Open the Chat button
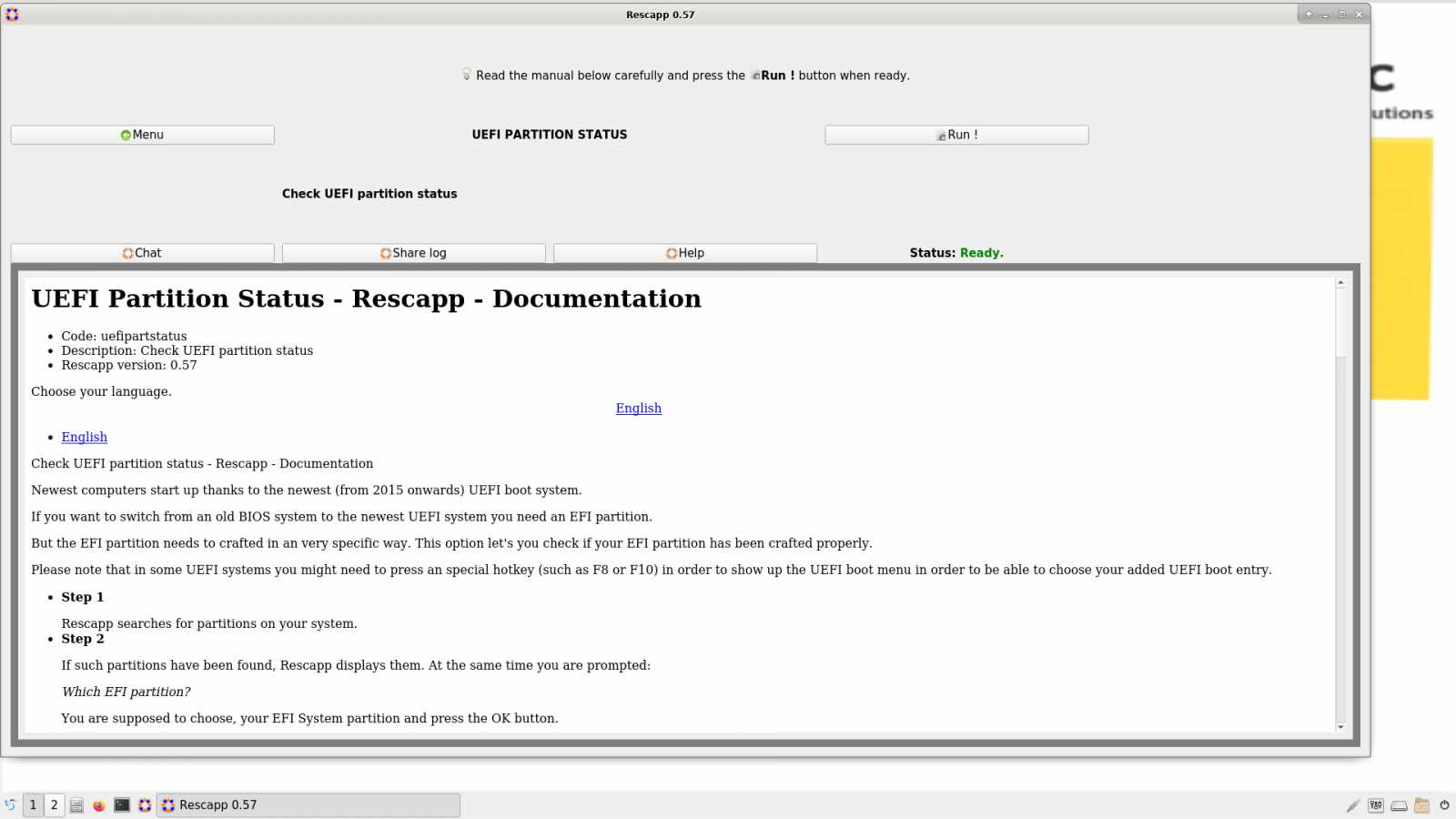Viewport: 1456px width, 819px height. pos(142,253)
